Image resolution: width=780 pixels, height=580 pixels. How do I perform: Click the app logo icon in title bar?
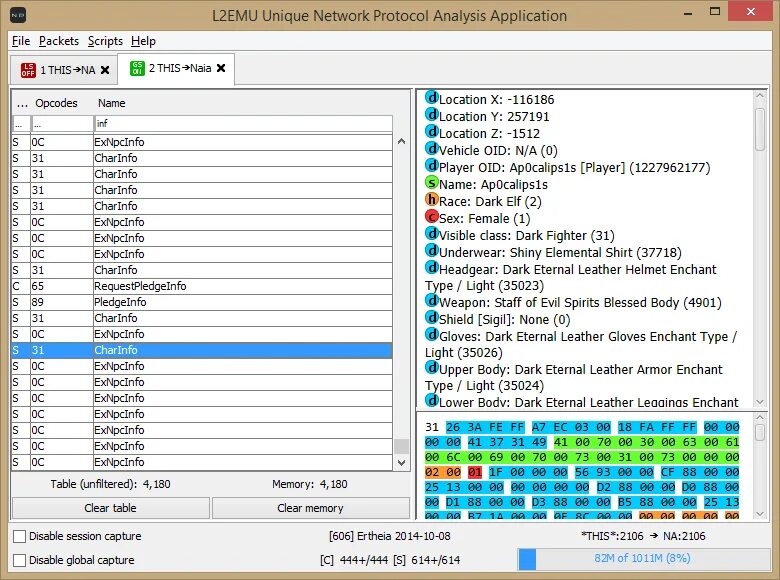[18, 15]
